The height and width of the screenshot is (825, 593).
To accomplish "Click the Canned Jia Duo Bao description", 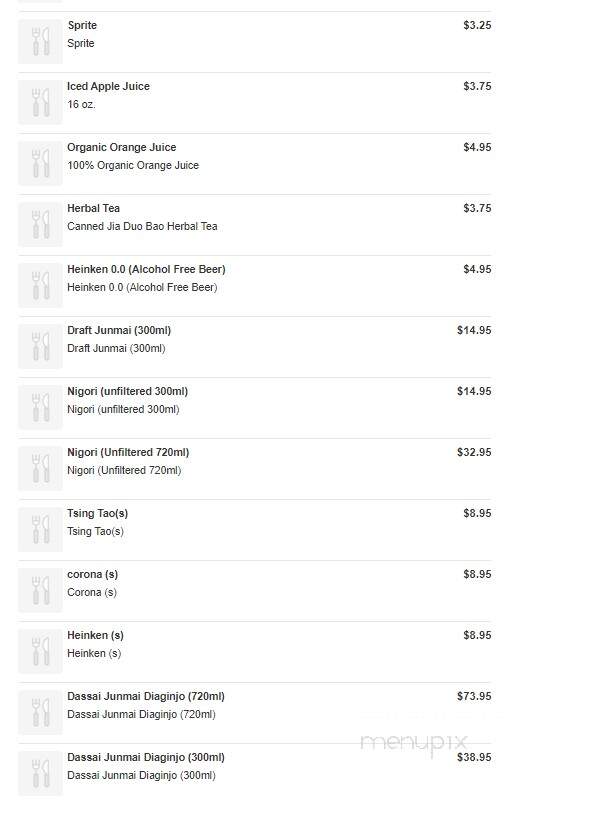I will [x=142, y=226].
